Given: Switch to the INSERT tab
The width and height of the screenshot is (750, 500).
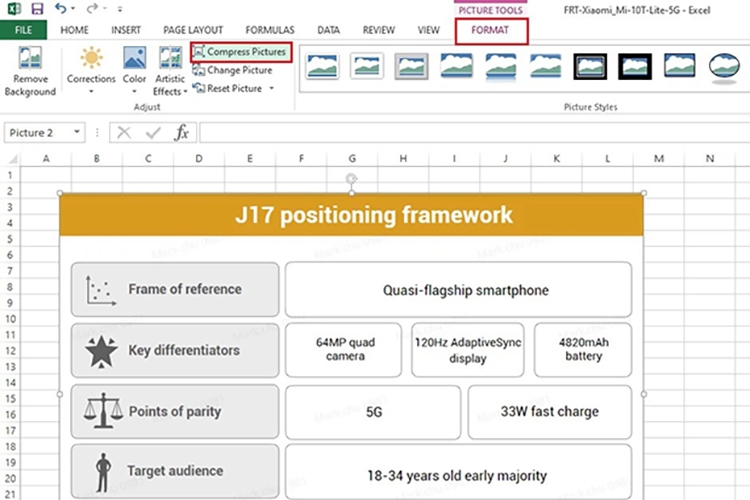Looking at the screenshot, I should pyautogui.click(x=126, y=30).
